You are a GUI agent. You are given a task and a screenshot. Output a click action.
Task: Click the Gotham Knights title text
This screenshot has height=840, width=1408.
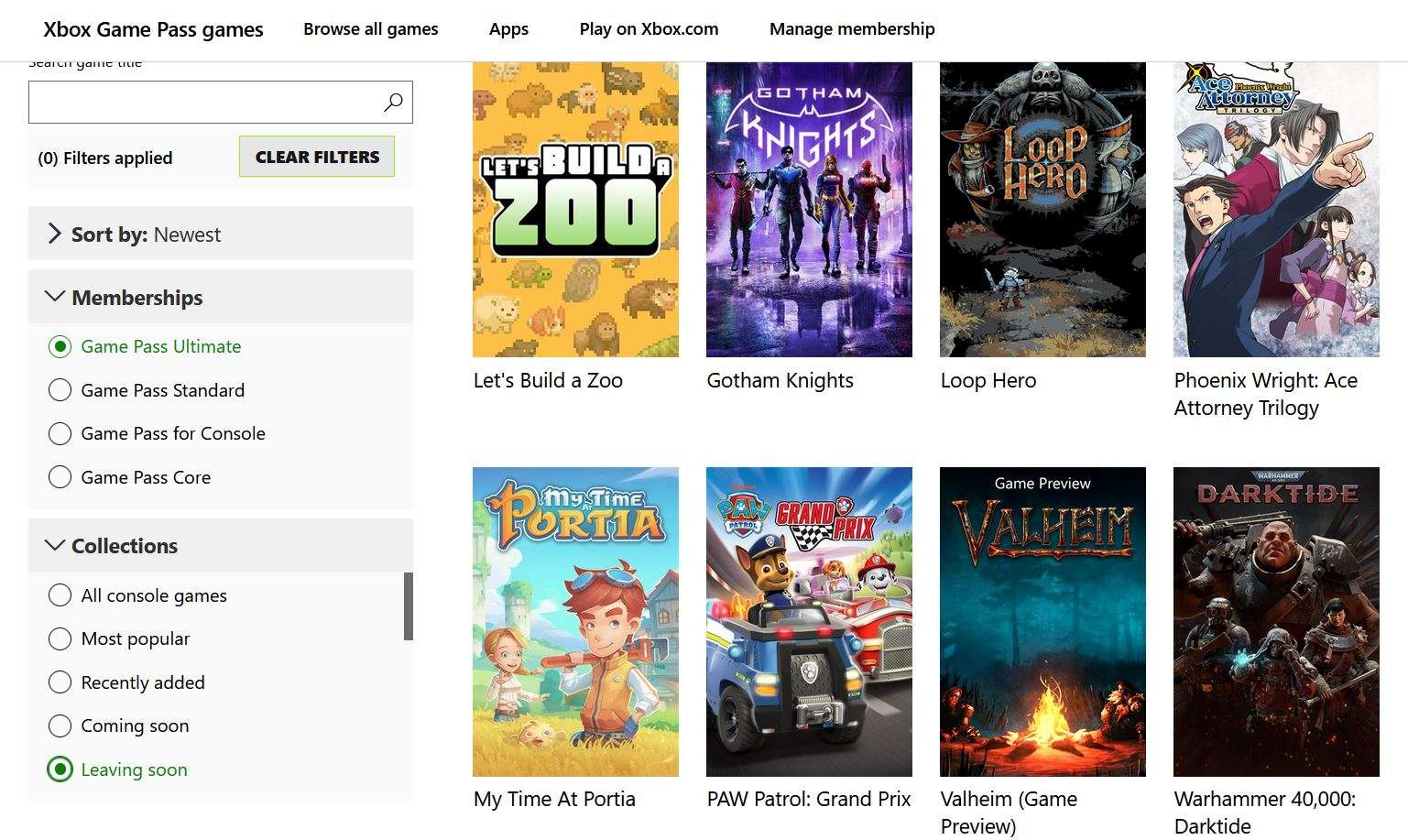(780, 380)
